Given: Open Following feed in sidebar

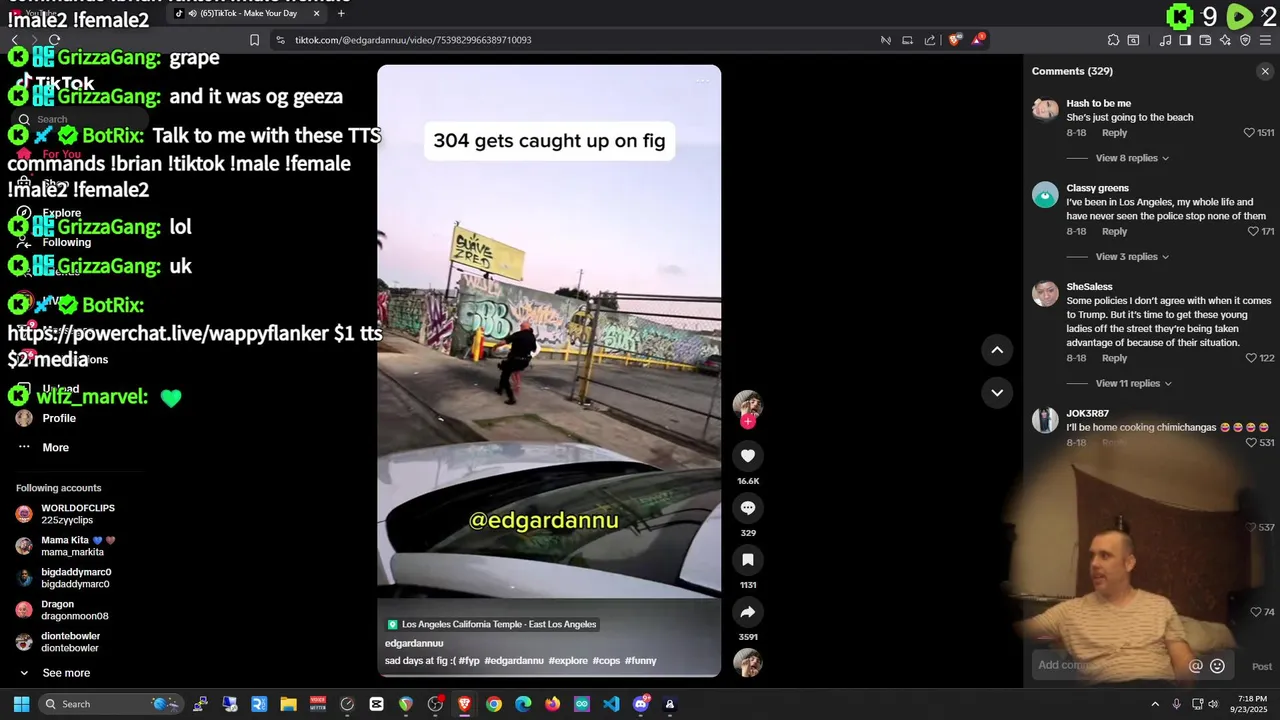Looking at the screenshot, I should 55,242.
